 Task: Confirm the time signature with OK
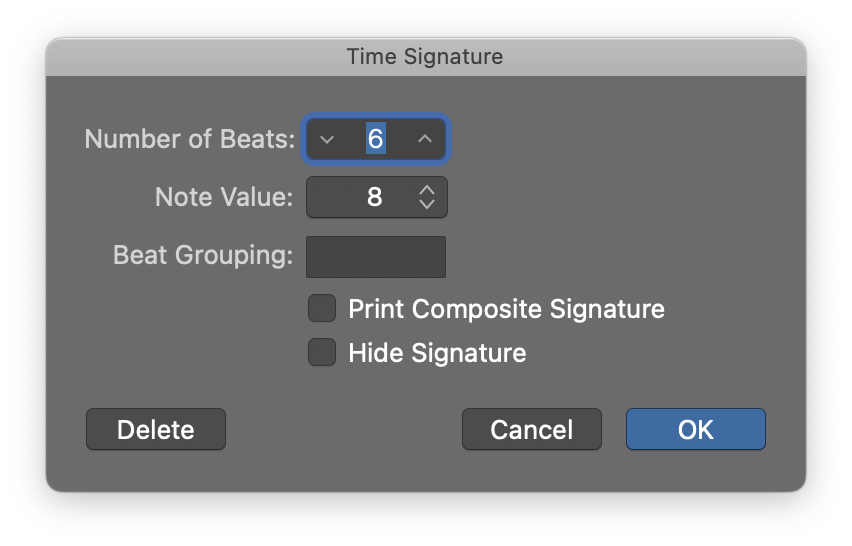(695, 429)
